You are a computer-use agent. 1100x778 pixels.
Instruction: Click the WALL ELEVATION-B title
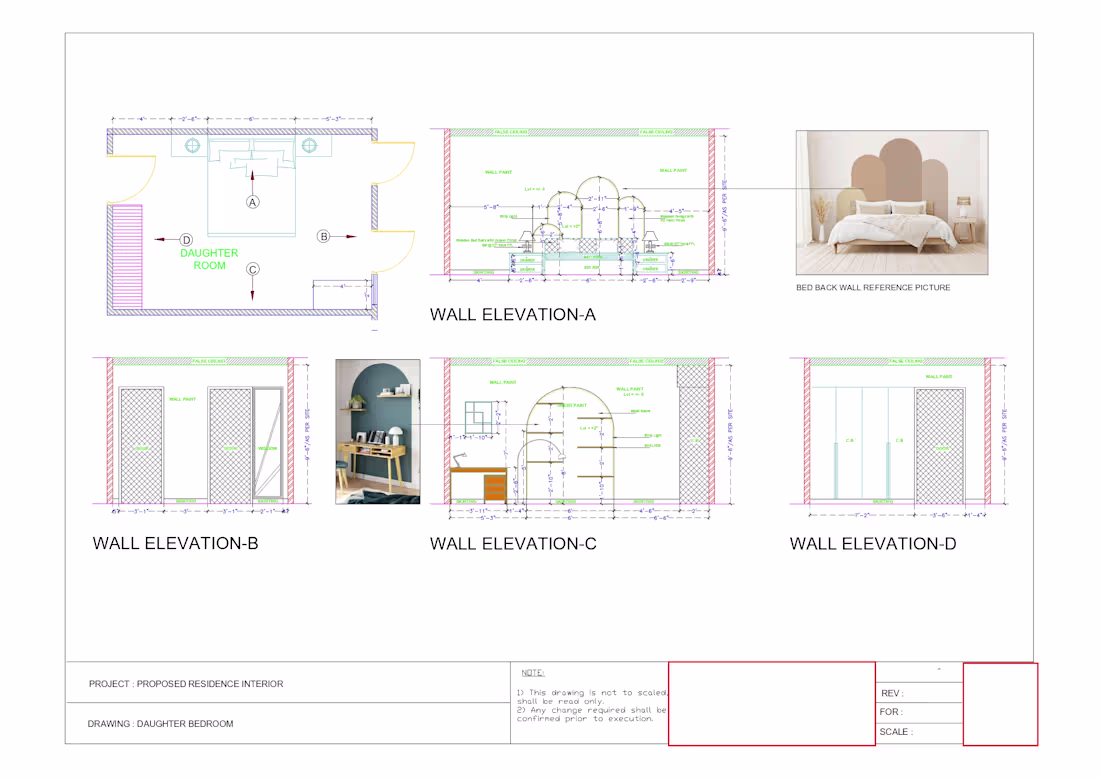pyautogui.click(x=175, y=543)
